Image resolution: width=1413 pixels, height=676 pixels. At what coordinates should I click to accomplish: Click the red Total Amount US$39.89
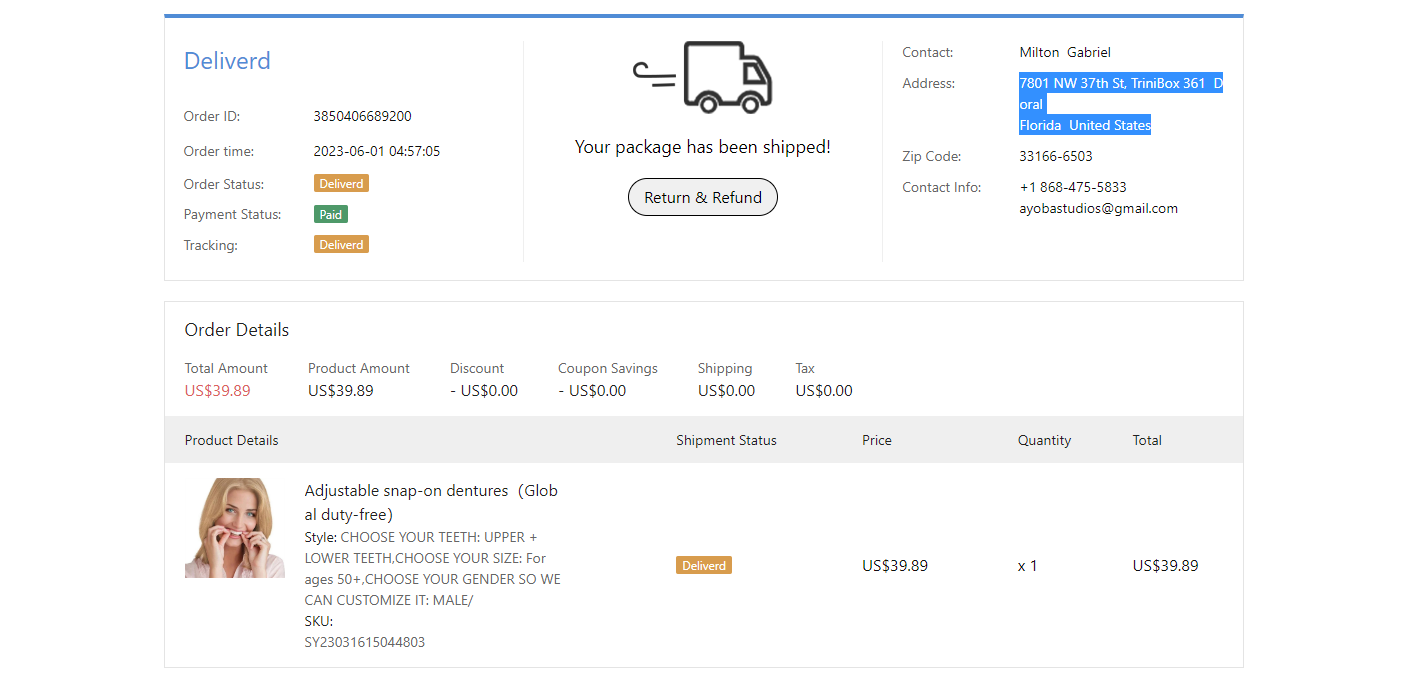pos(217,390)
